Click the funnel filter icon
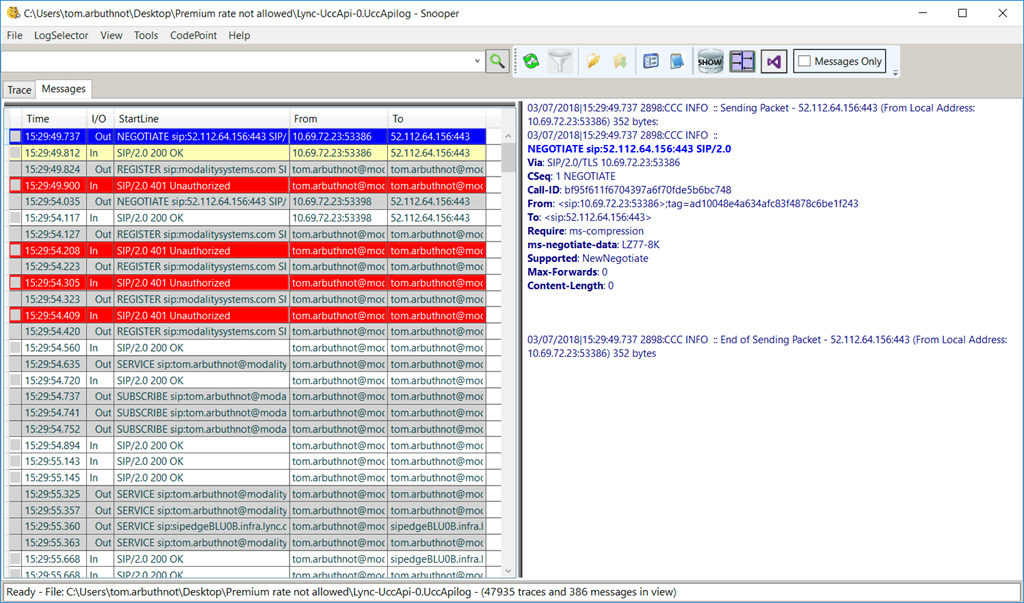 [x=560, y=62]
